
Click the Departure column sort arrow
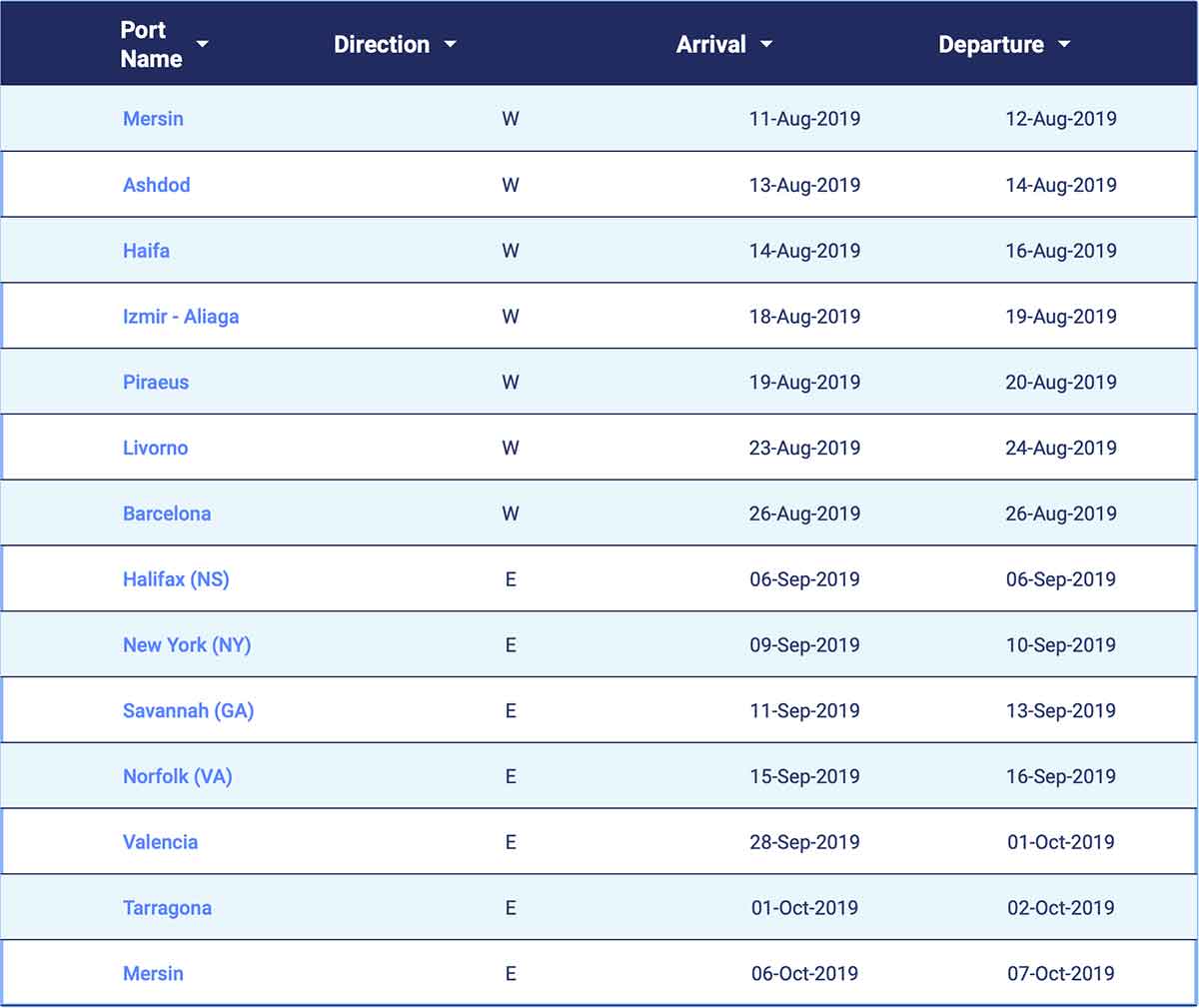1063,44
